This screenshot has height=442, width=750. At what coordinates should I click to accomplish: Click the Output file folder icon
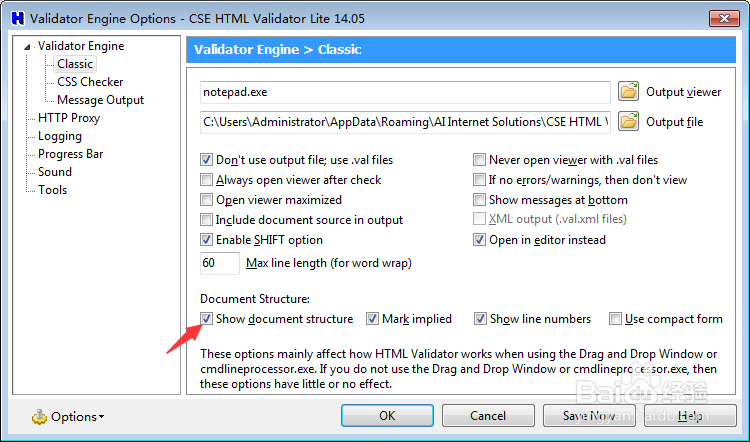tap(629, 122)
